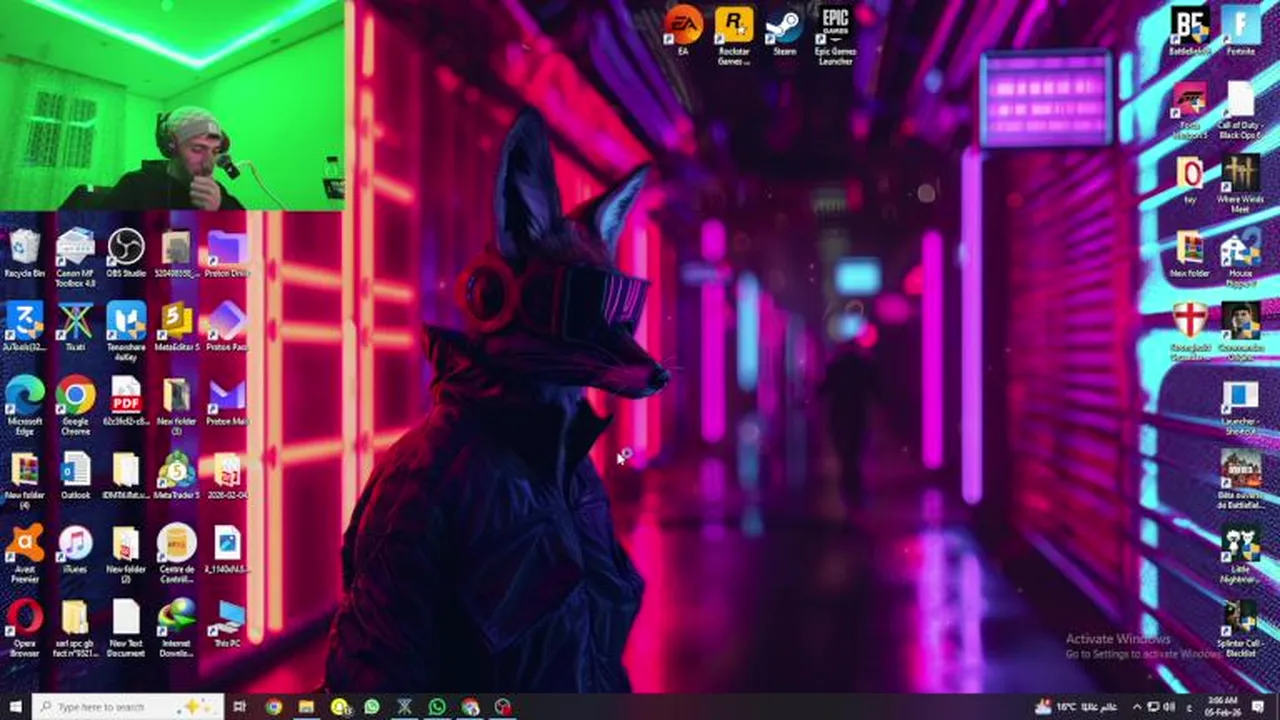The image size is (1280, 720).
Task: Select MetaEditor 5 desktop icon
Action: tap(177, 326)
